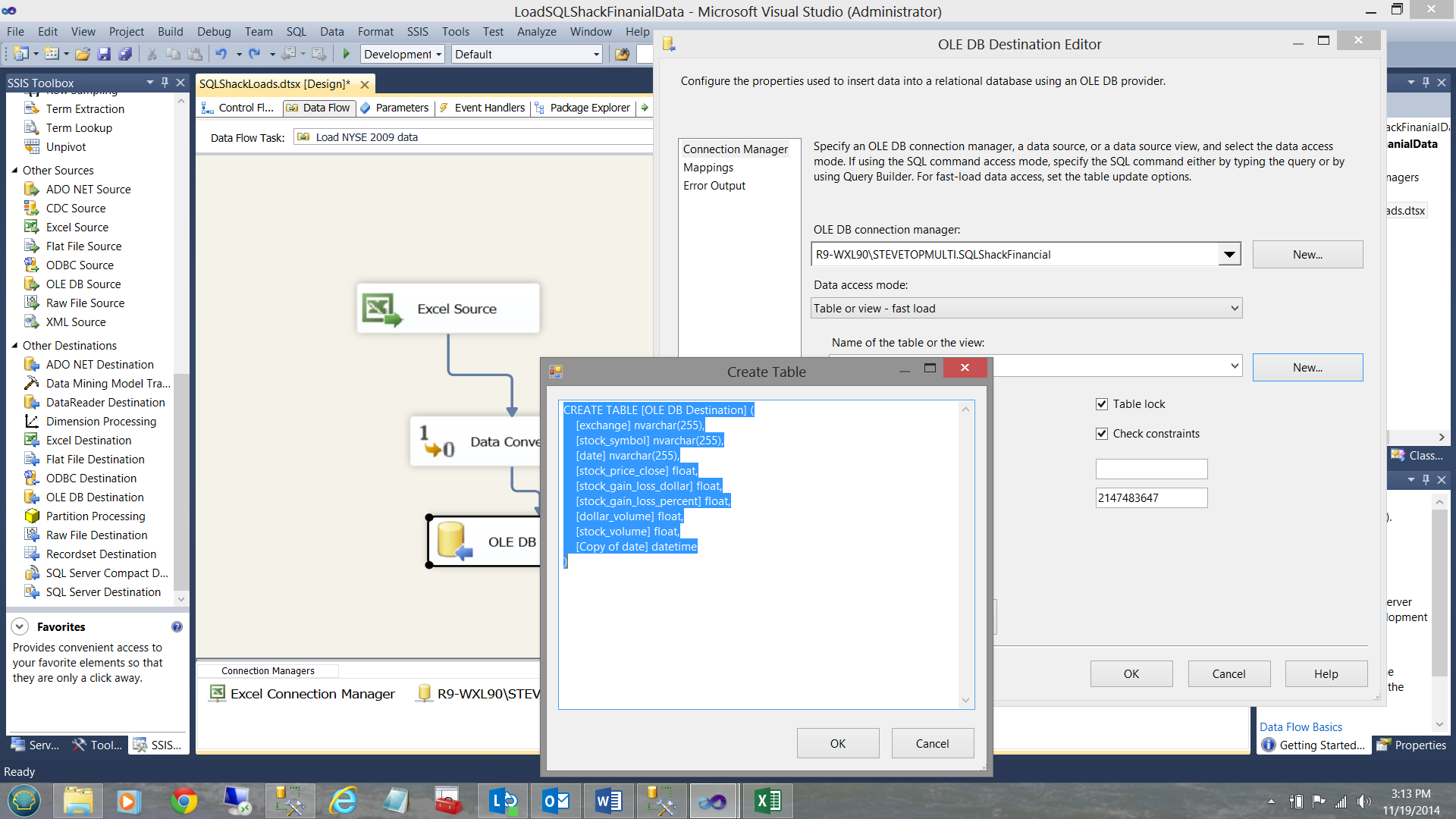Click the Undo toolbar icon
1456x819 pixels.
pyautogui.click(x=221, y=54)
